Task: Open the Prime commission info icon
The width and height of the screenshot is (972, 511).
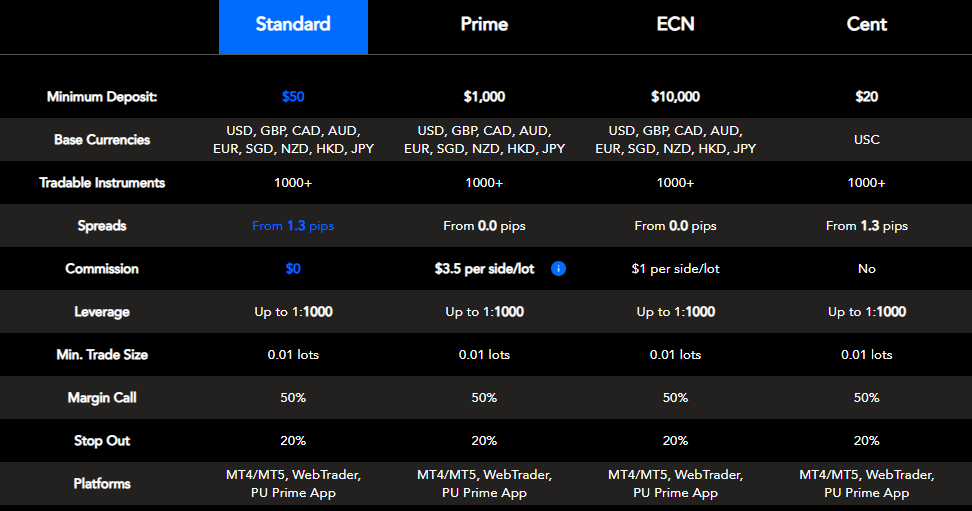Action: pos(558,269)
